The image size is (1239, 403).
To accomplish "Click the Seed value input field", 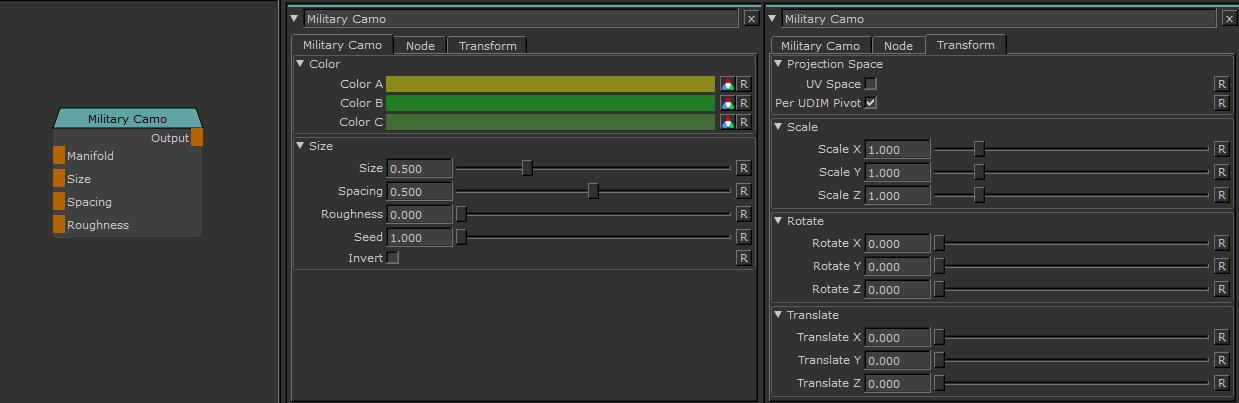I will coord(419,238).
